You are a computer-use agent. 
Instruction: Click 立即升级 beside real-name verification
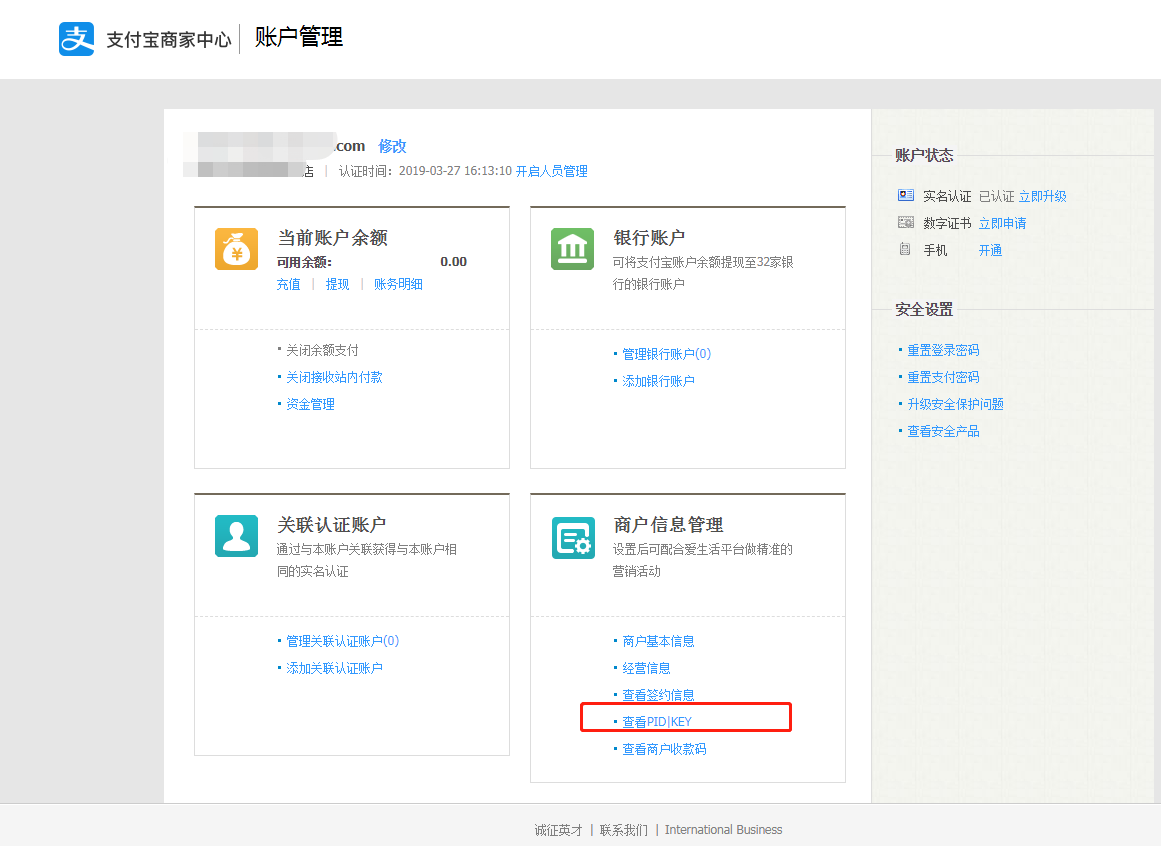1042,196
